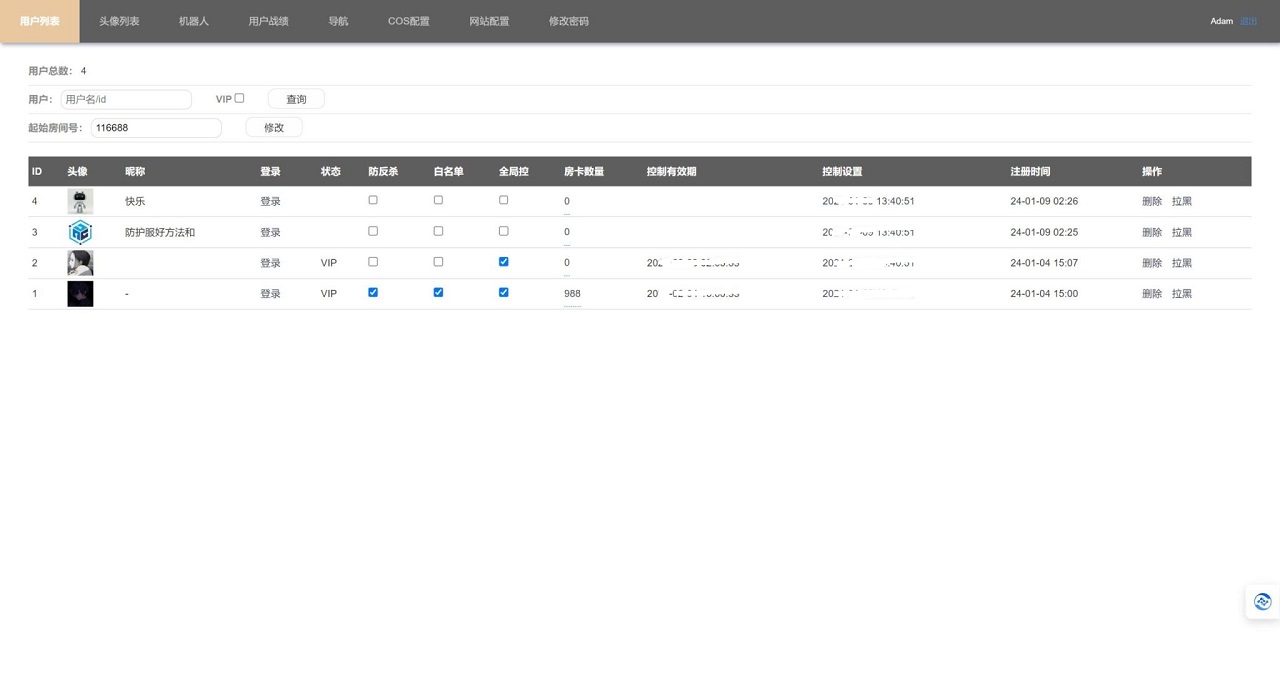Screen dimensions: 1280x690
Task: Click the blue cube avatar of user 3
Action: 80,232
